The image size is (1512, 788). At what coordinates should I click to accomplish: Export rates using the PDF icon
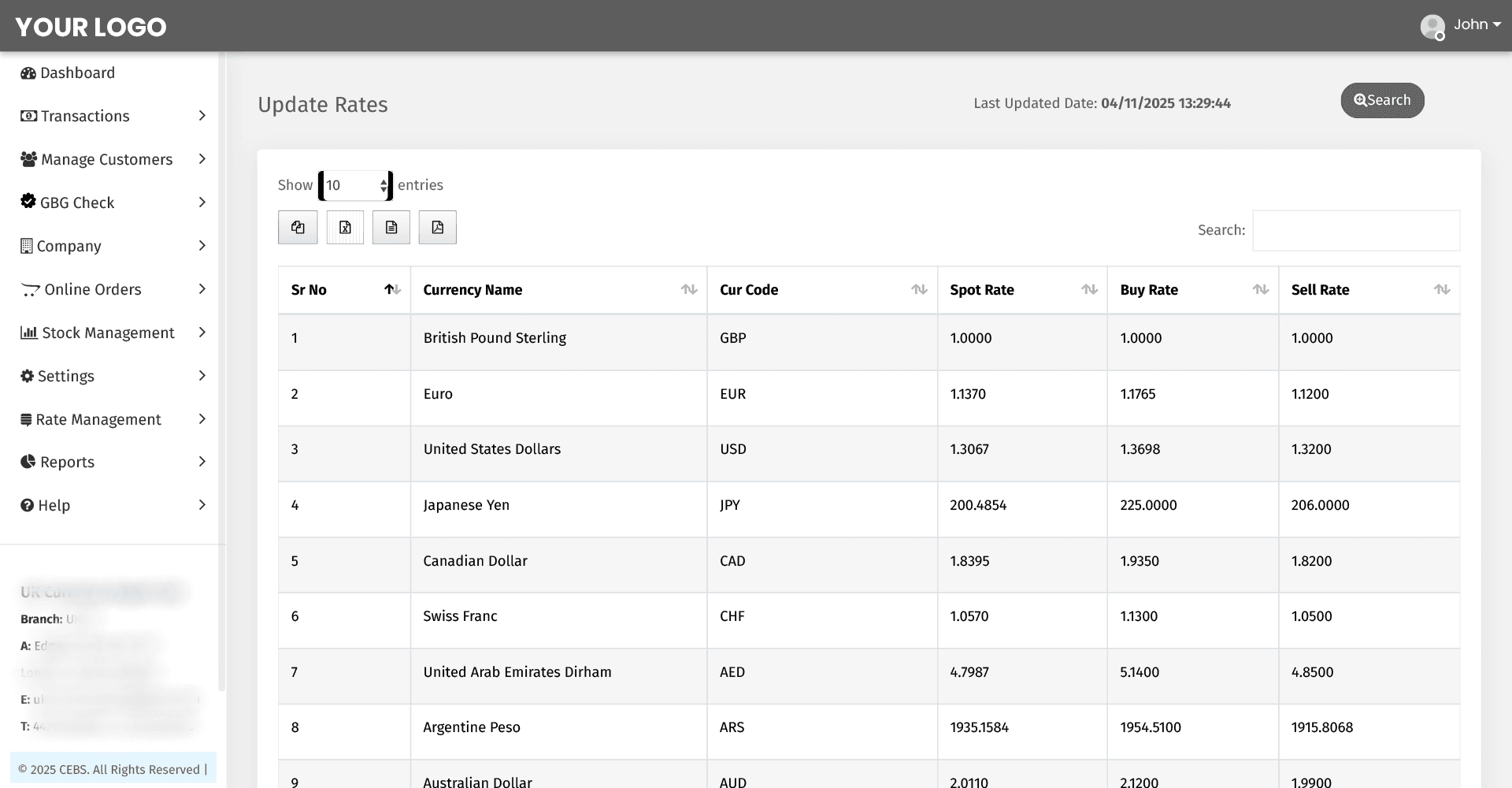pos(438,227)
